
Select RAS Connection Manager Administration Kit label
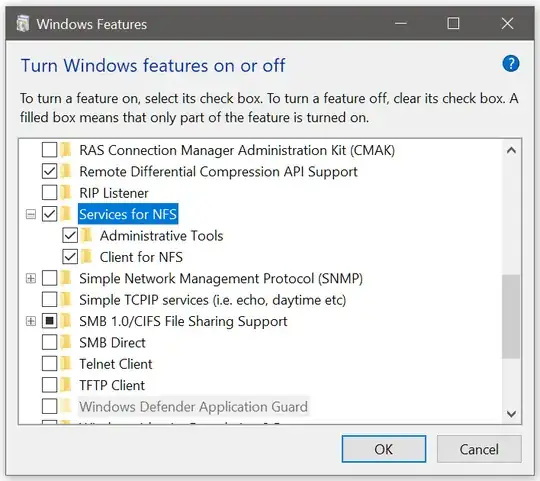tap(237, 150)
